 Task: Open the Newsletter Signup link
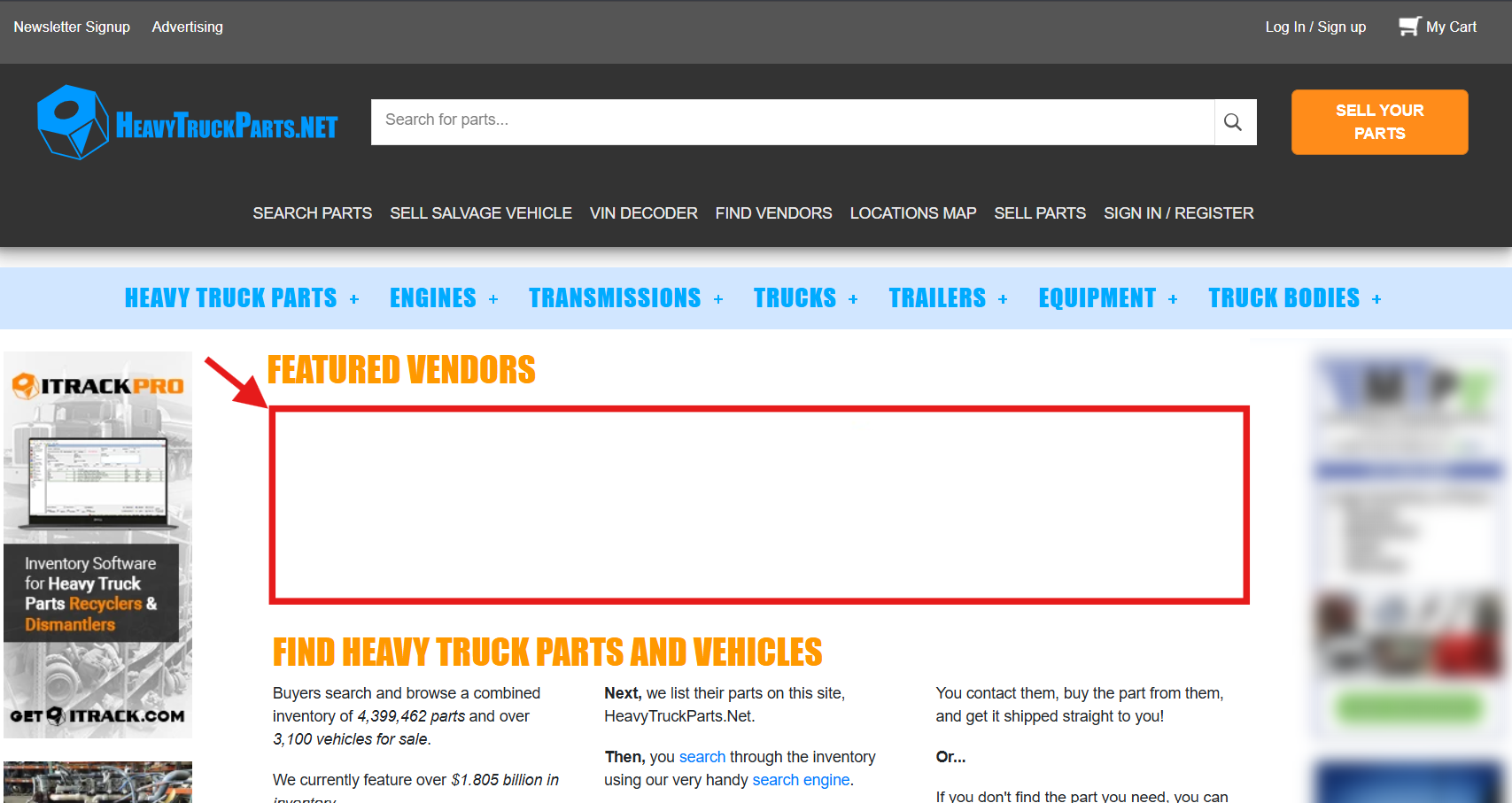(x=72, y=27)
